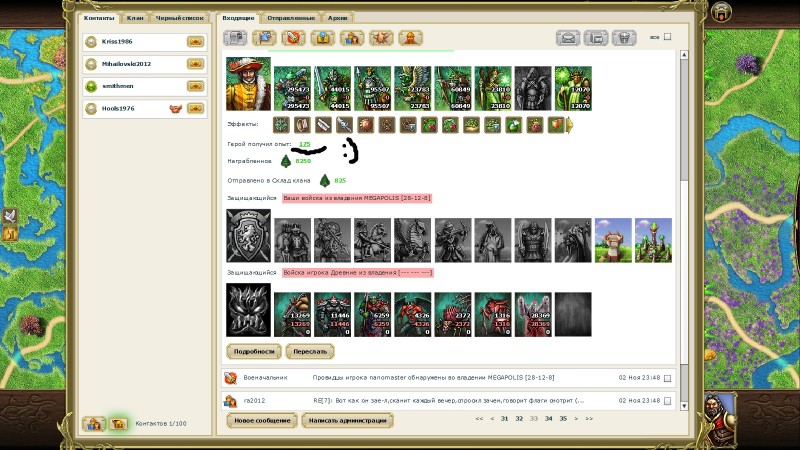Switch to the Клан tab

(x=135, y=18)
